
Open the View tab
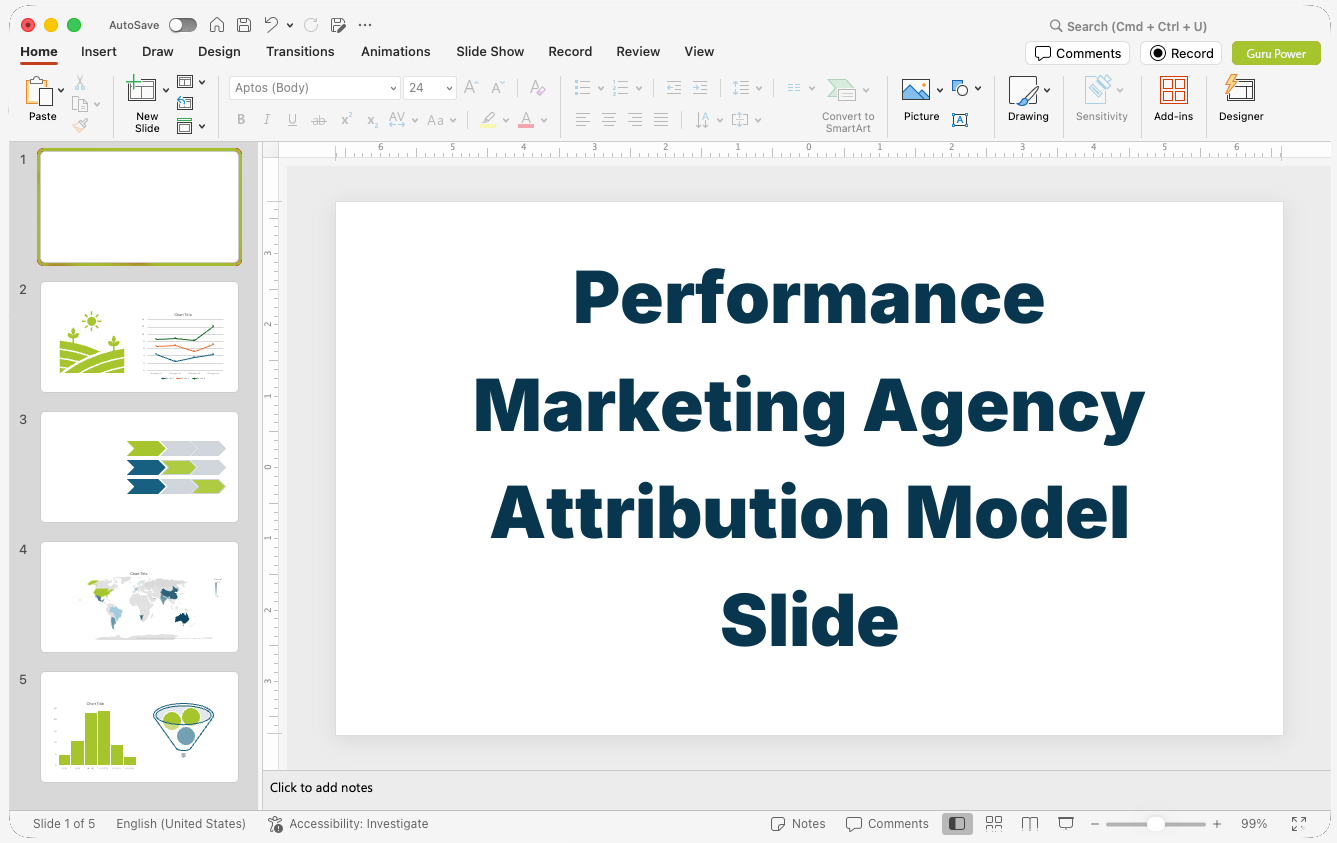tap(699, 51)
